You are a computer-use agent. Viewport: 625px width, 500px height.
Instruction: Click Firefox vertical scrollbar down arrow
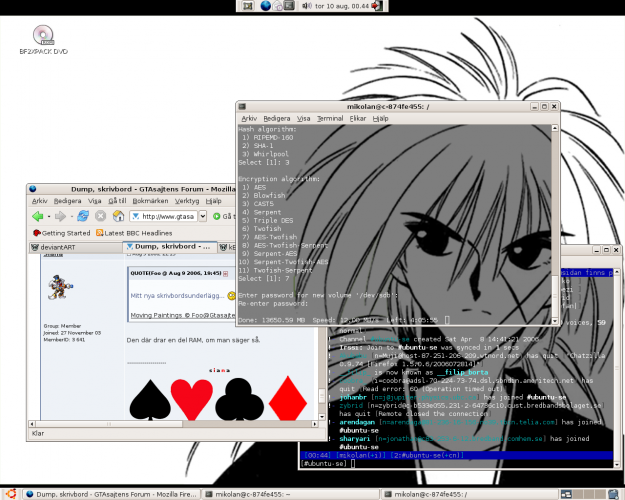[x=322, y=417]
